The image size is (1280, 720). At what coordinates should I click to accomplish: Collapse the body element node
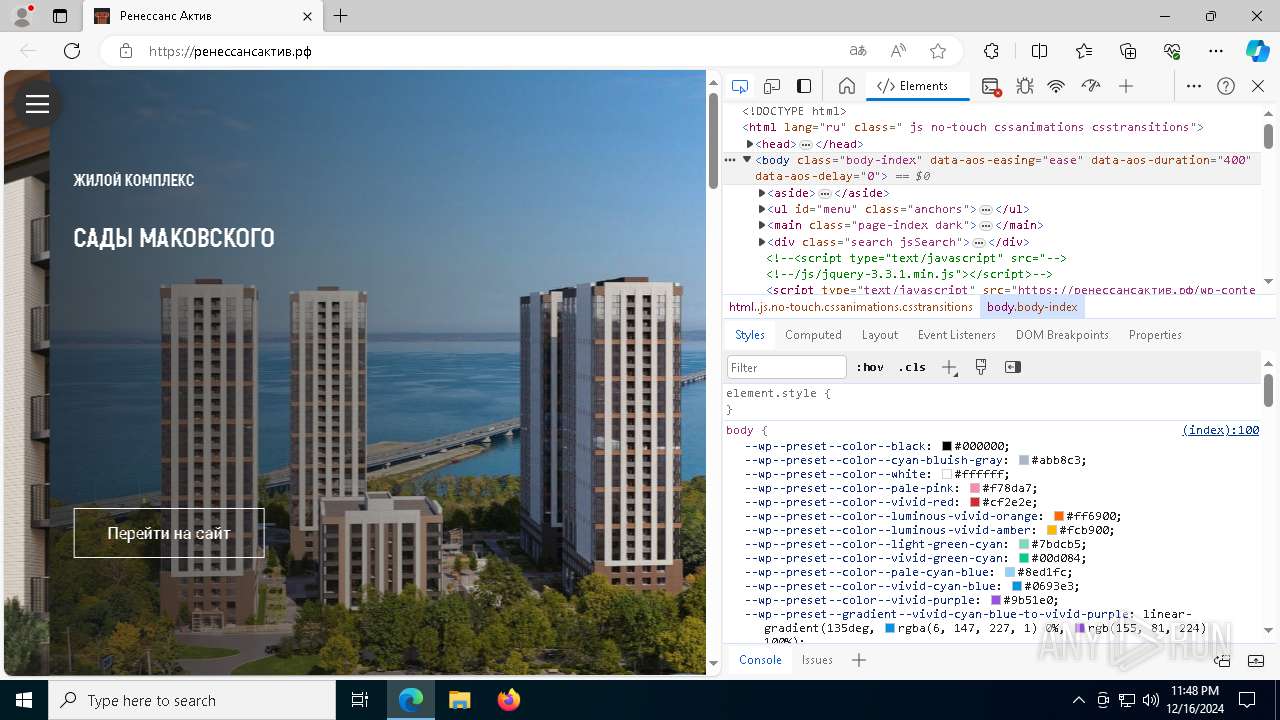(x=747, y=160)
